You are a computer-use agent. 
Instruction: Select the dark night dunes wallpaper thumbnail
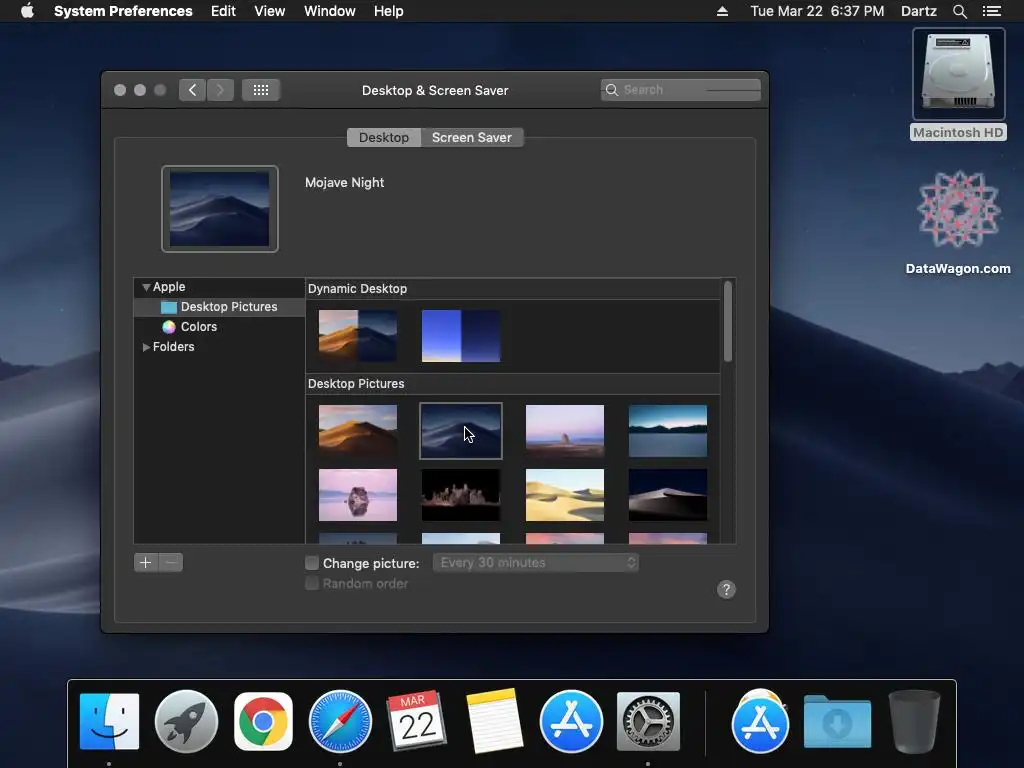click(x=667, y=494)
